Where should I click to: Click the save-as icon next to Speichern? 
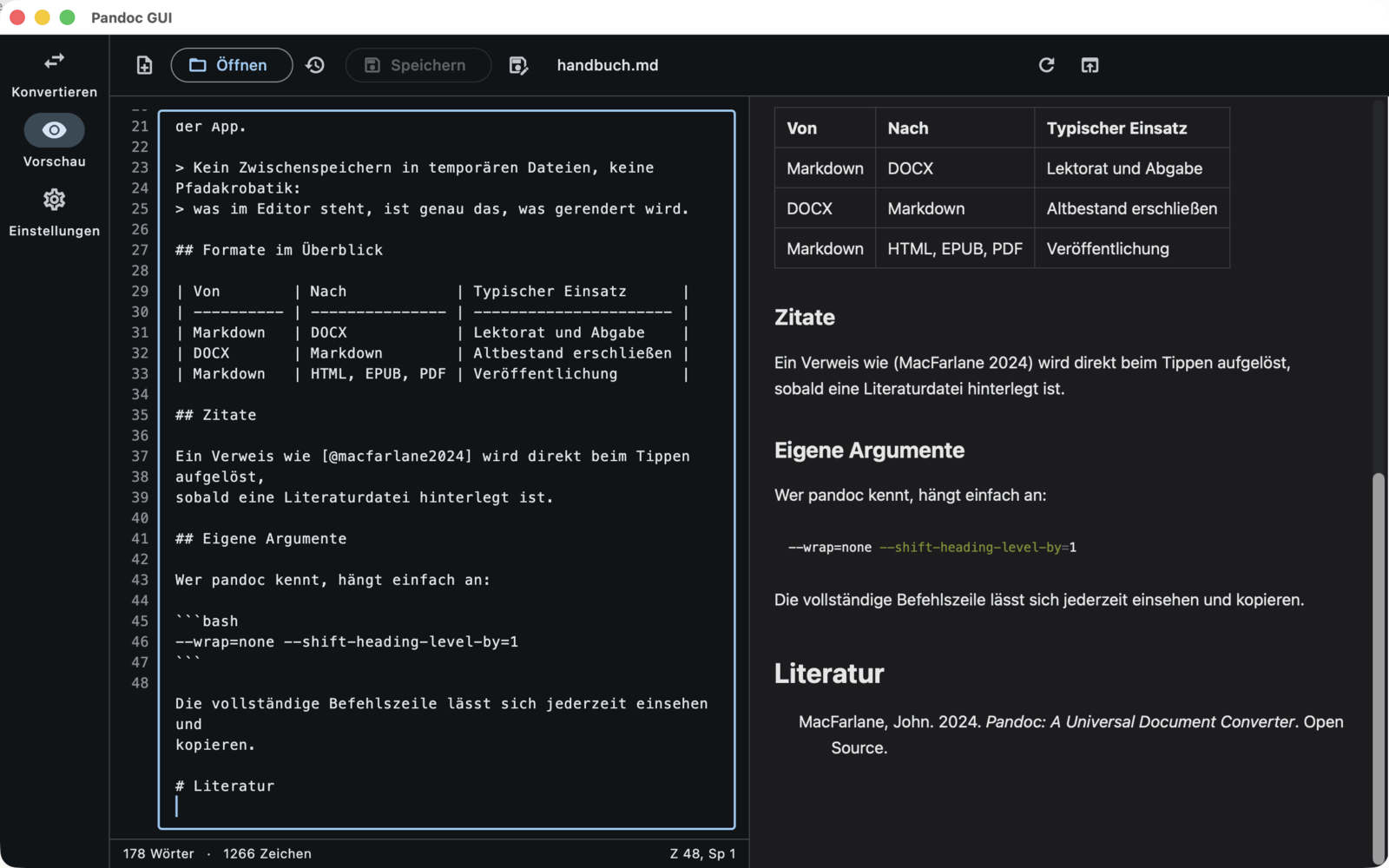[x=518, y=65]
